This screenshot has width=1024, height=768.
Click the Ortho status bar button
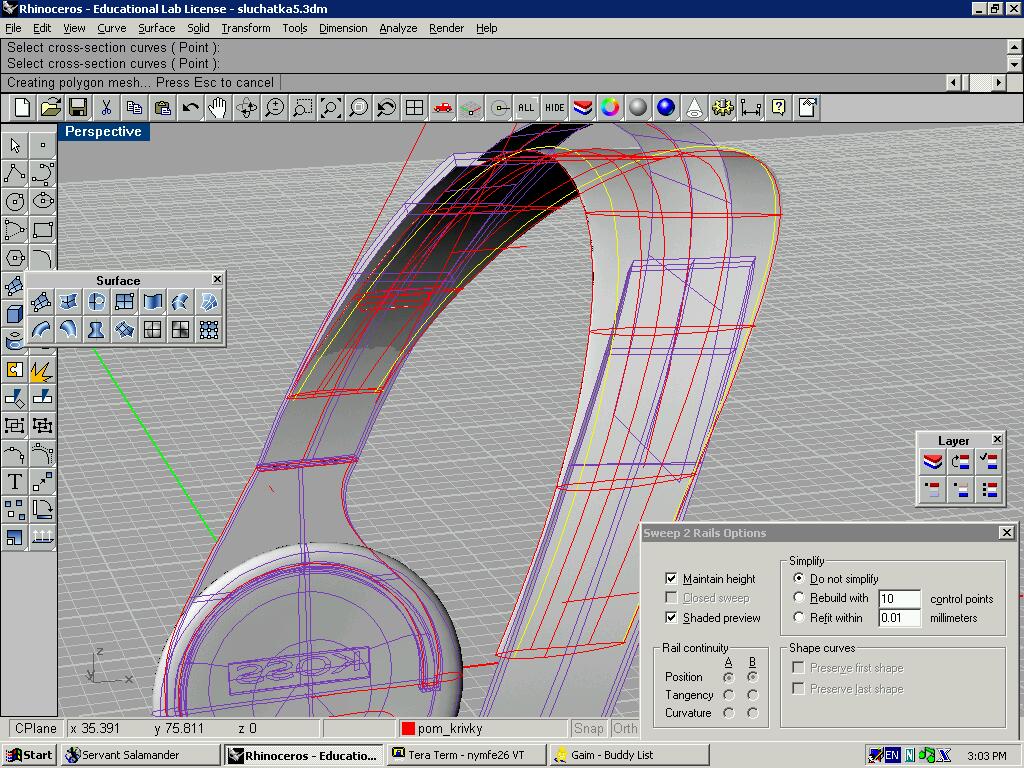[625, 728]
